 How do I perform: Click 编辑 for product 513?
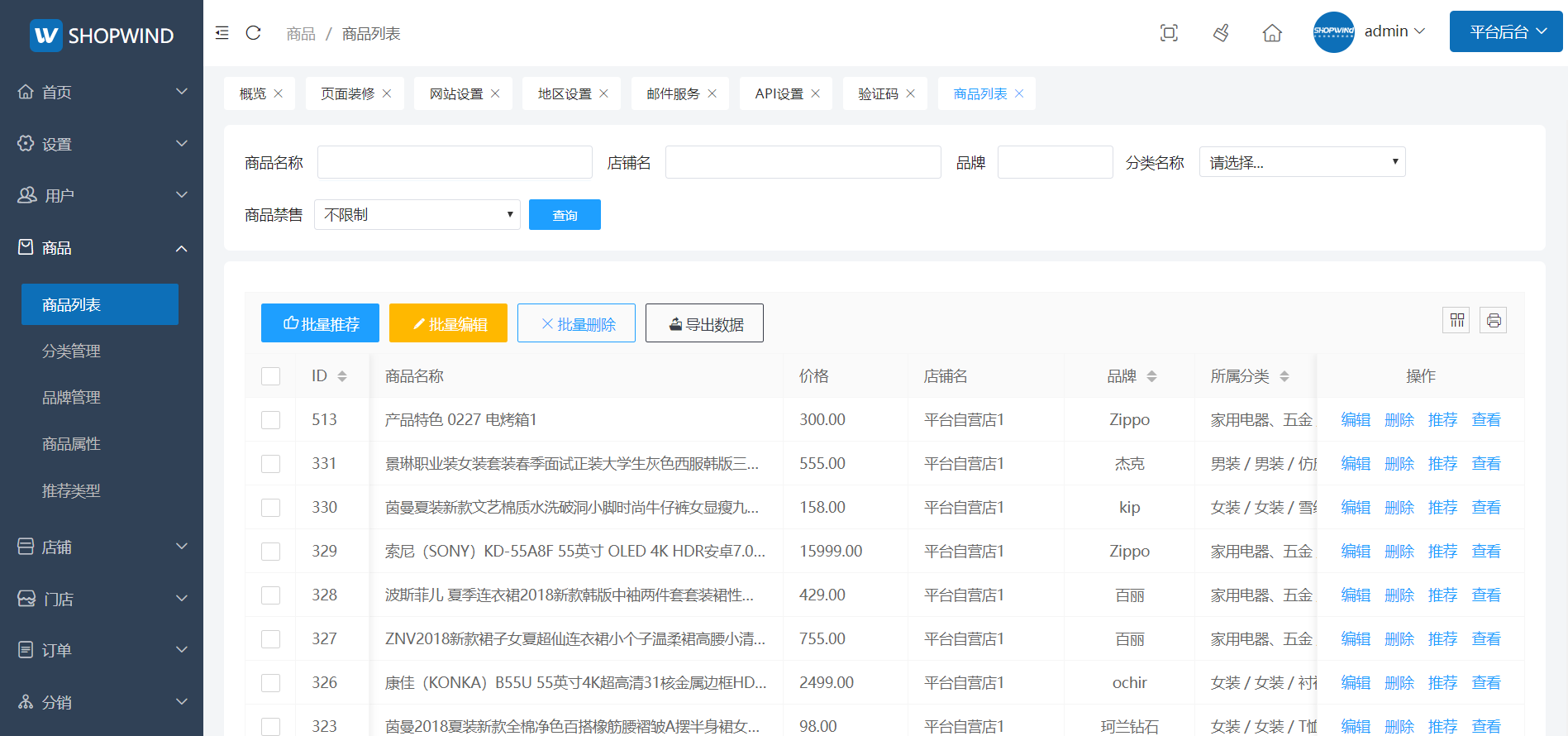(x=1356, y=420)
